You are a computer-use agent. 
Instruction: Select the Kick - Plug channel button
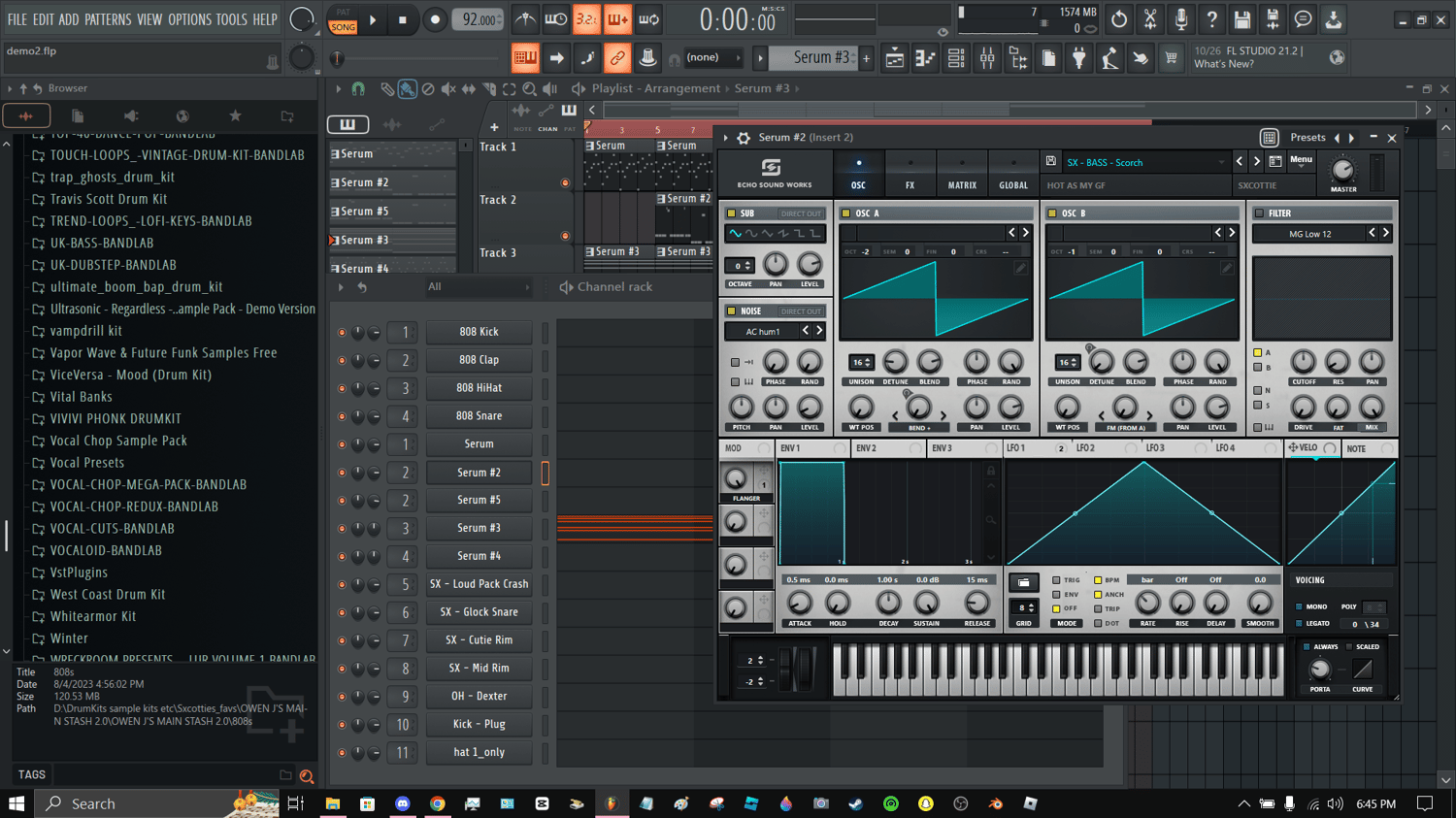[x=479, y=724]
